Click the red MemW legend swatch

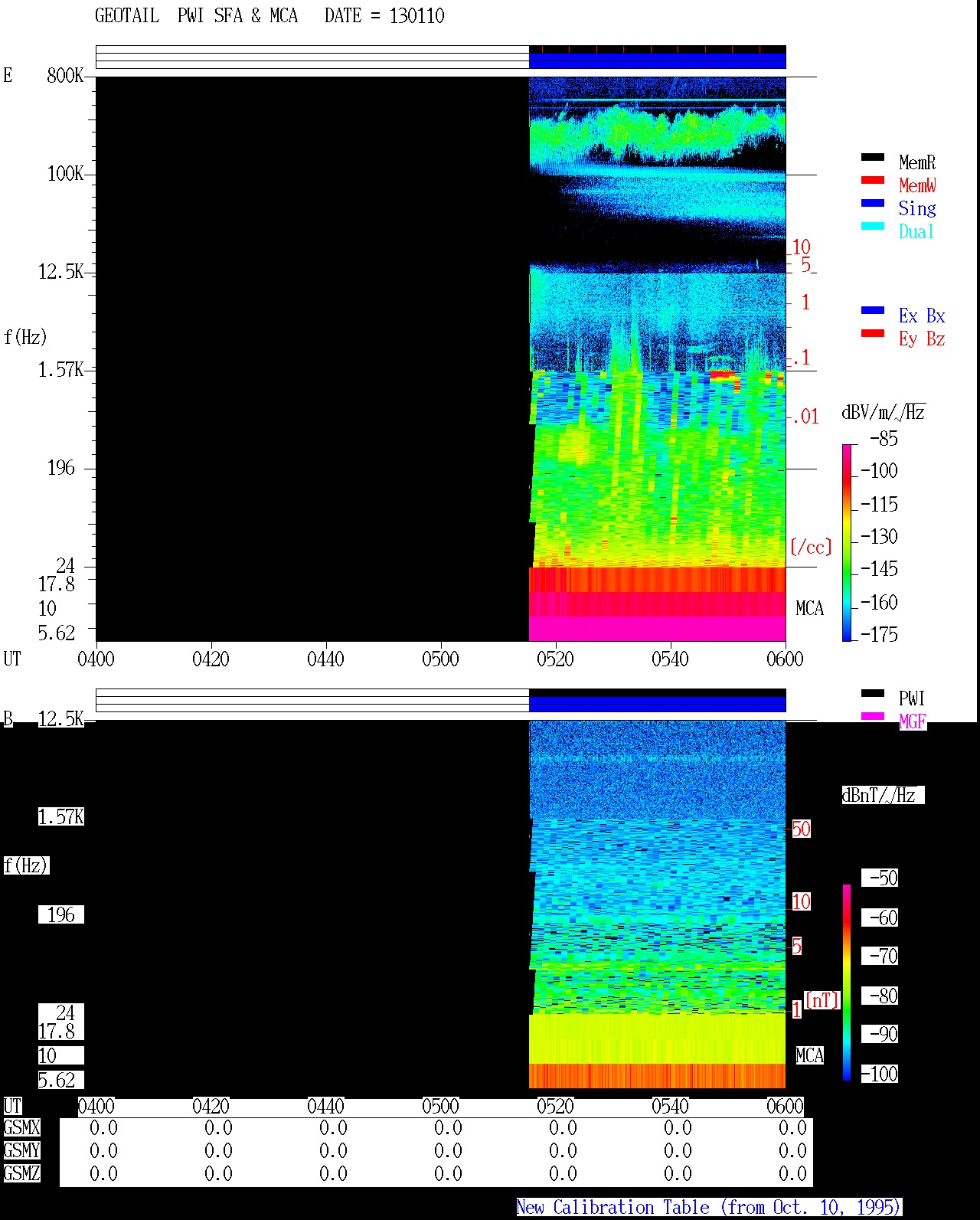pyautogui.click(x=873, y=180)
